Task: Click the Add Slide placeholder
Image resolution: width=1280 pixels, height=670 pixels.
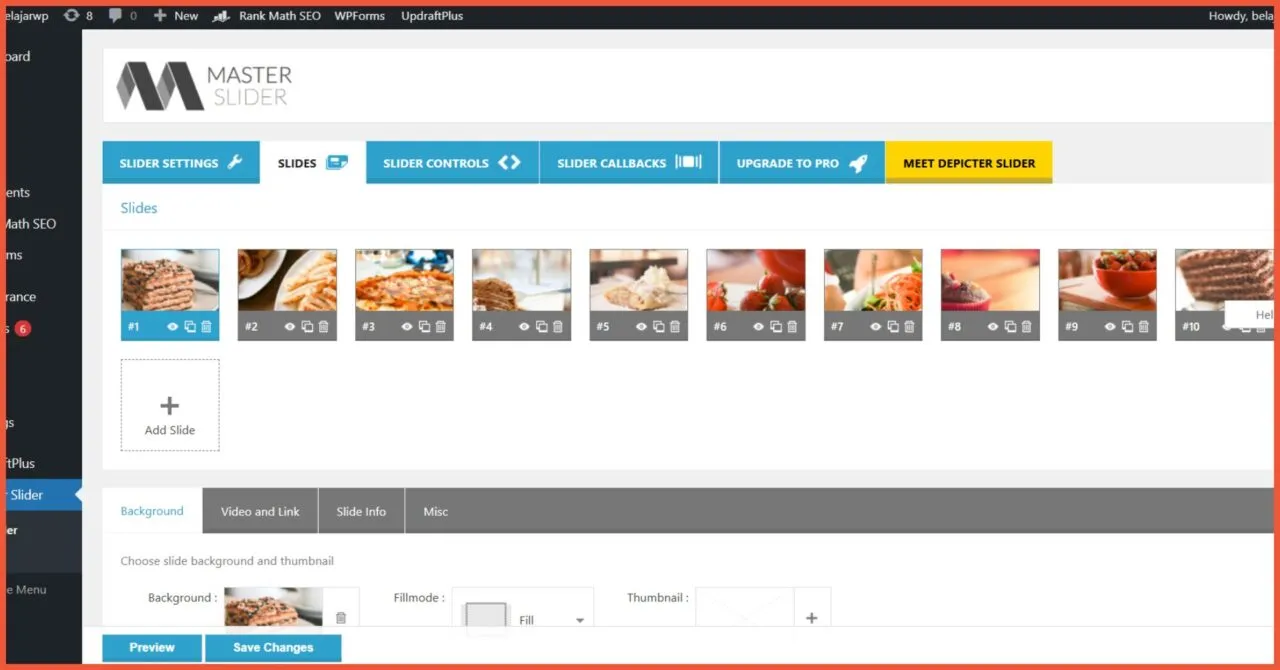Action: (x=169, y=405)
